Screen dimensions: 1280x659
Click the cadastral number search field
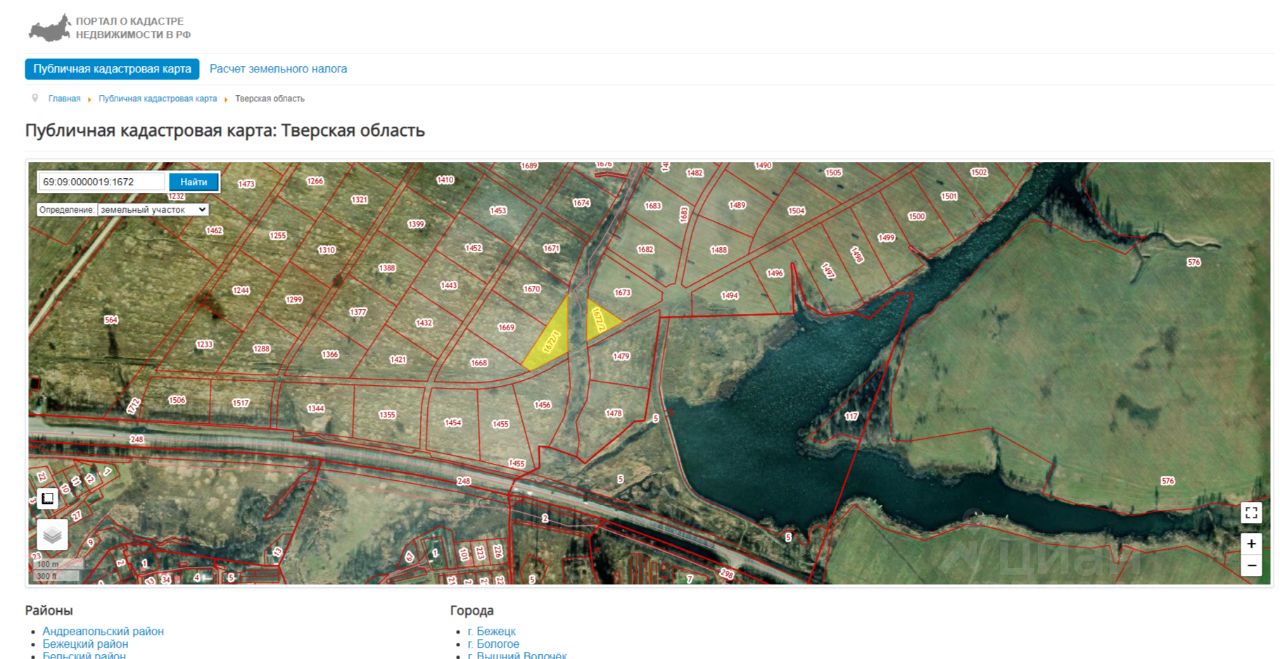[x=103, y=182]
